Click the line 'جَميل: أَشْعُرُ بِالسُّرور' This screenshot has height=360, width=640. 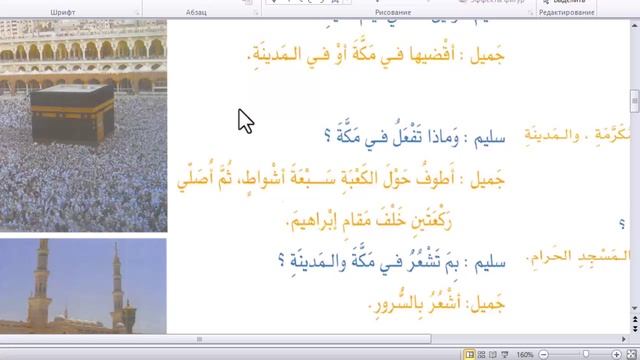[x=437, y=303]
